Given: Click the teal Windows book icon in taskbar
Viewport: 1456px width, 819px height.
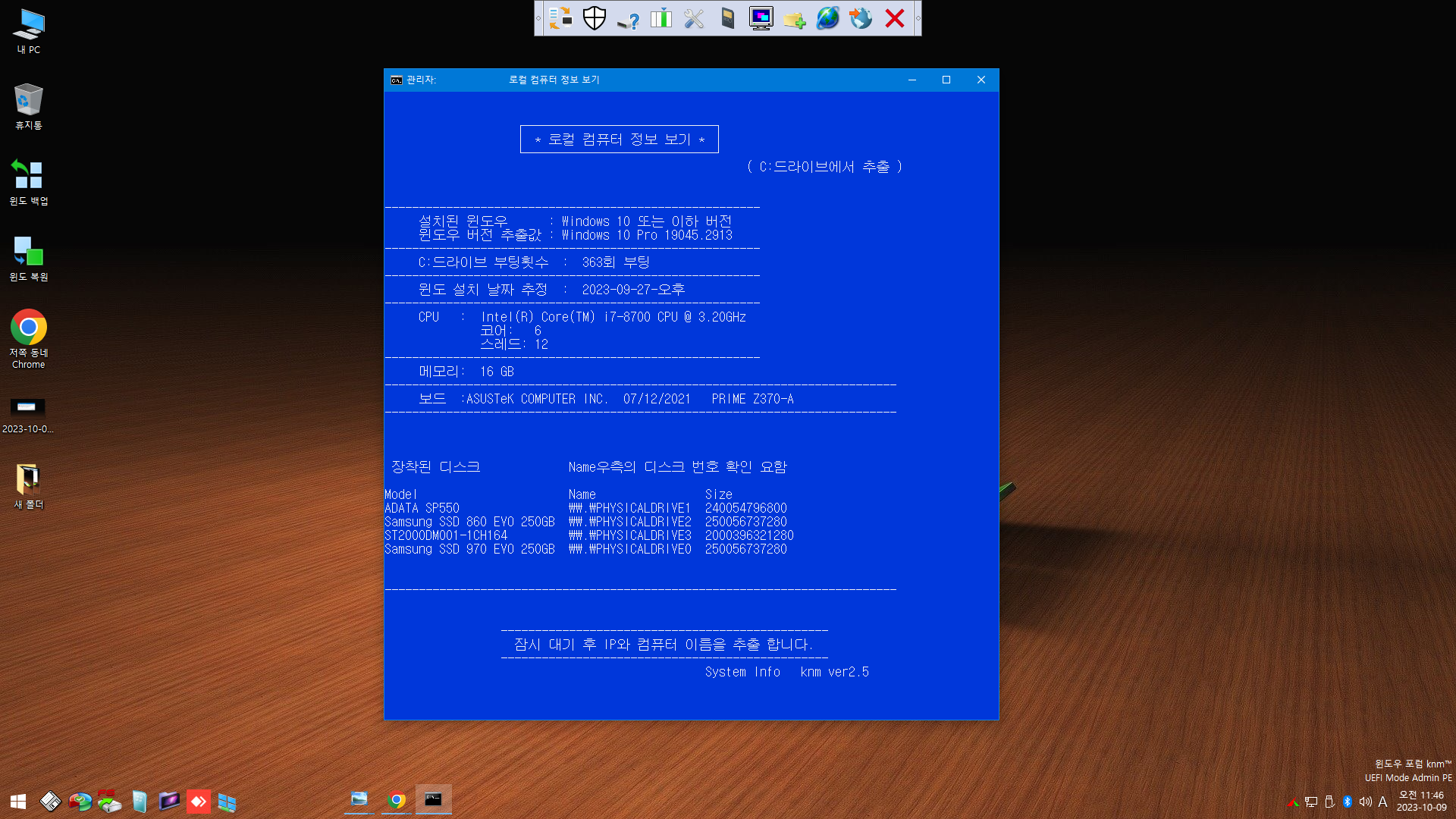Looking at the screenshot, I should 139,801.
